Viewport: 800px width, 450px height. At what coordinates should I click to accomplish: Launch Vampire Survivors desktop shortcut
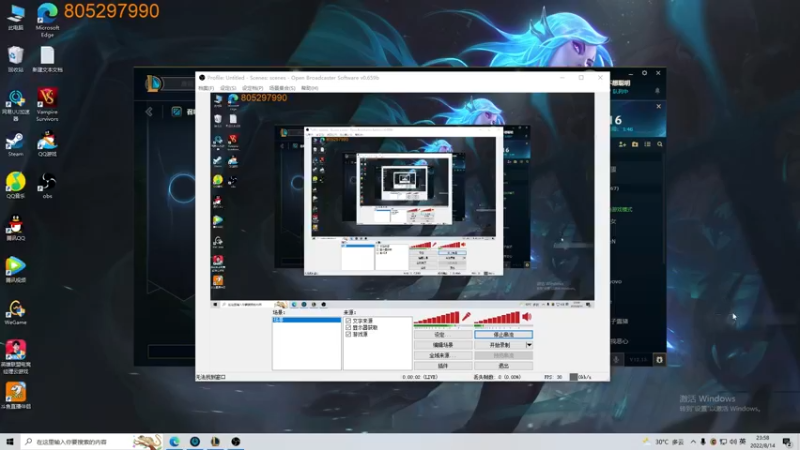(47, 105)
